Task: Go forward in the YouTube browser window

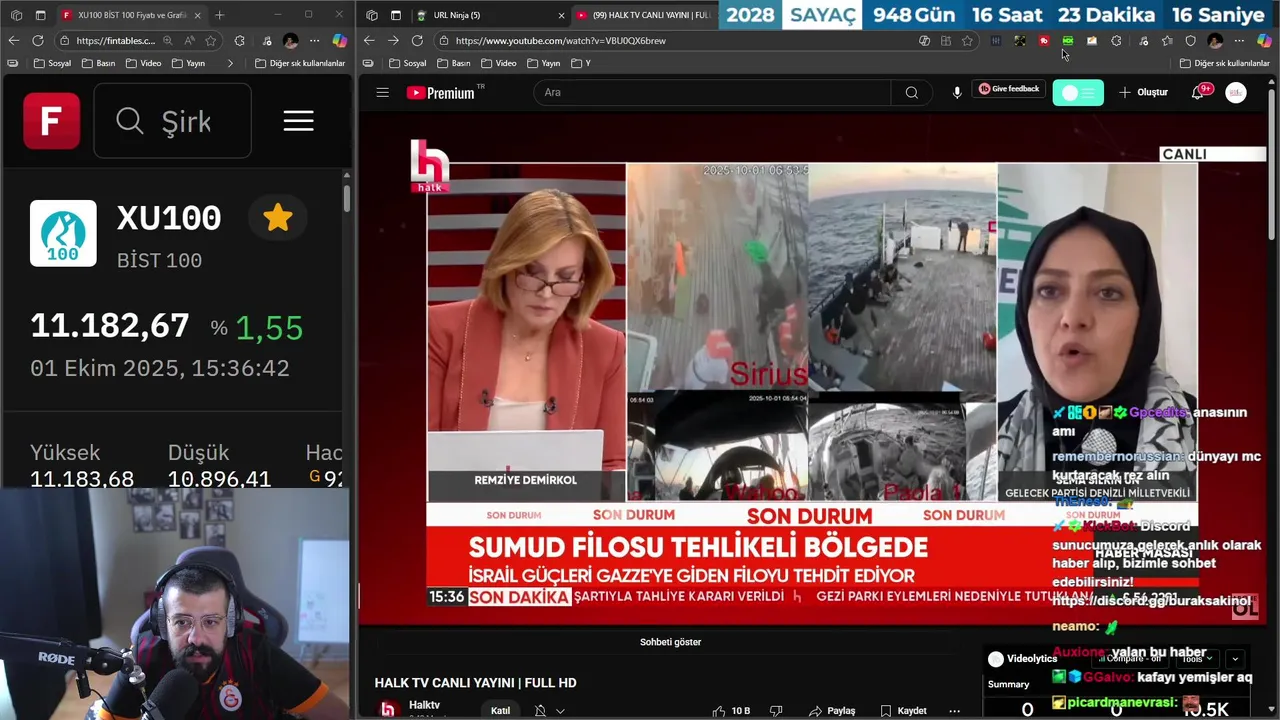Action: (393, 41)
